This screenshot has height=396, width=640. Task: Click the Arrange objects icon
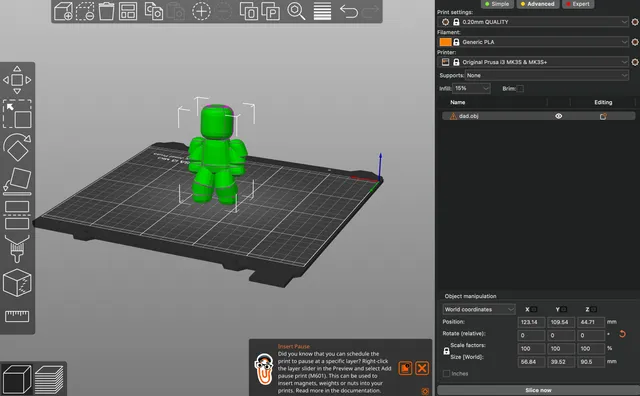coord(128,11)
